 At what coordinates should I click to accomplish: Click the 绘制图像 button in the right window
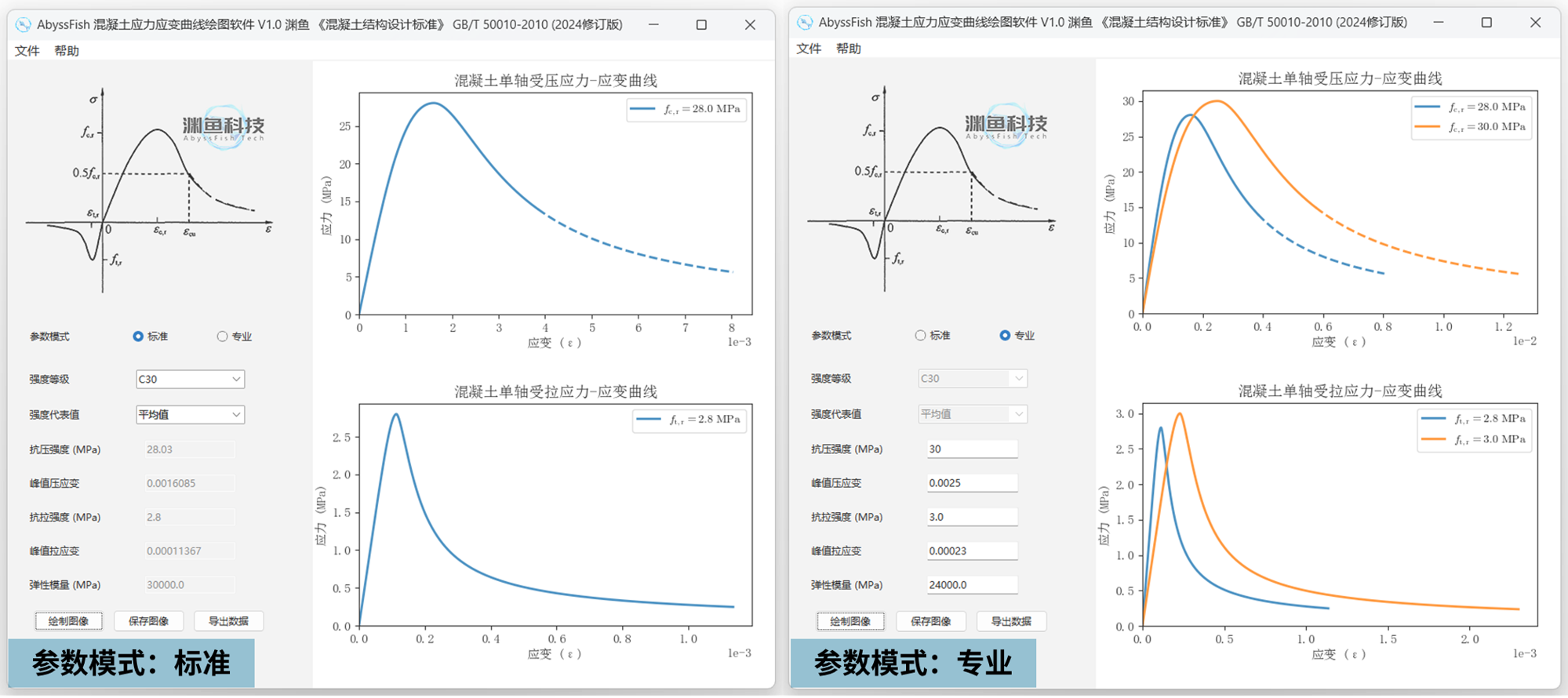tap(850, 621)
